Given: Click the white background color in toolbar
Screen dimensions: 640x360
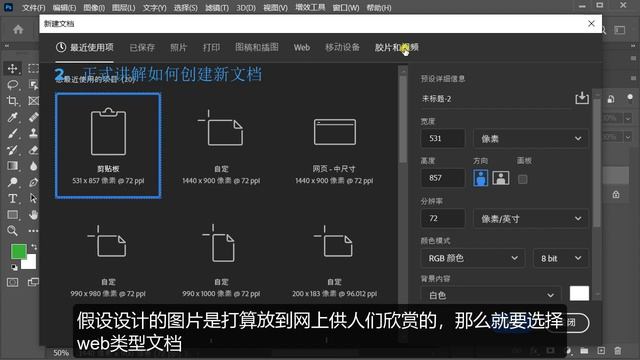Looking at the screenshot, I should point(31,264).
